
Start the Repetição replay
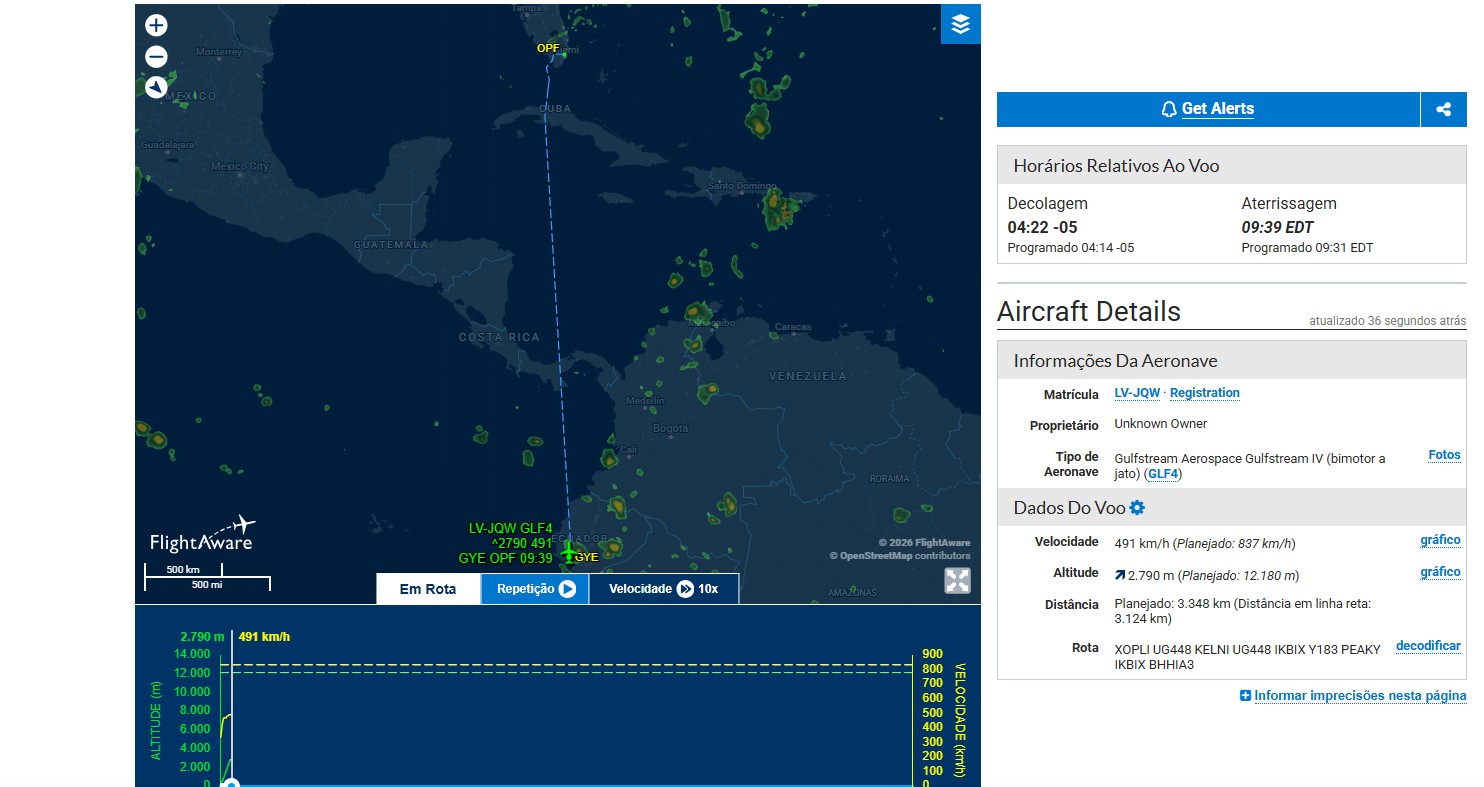(536, 589)
